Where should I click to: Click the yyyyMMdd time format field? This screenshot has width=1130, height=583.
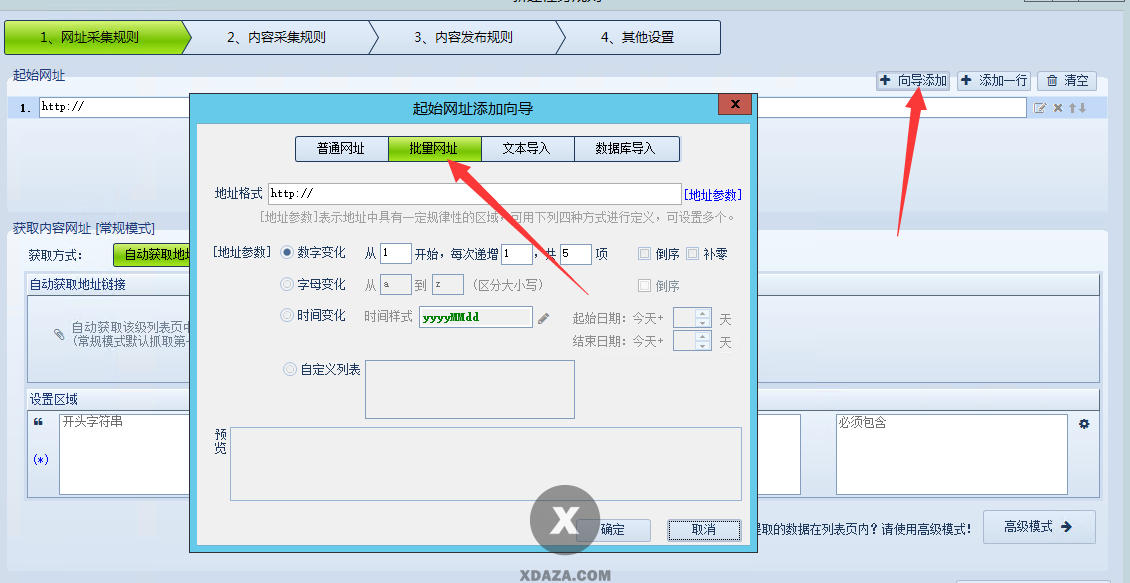476,317
